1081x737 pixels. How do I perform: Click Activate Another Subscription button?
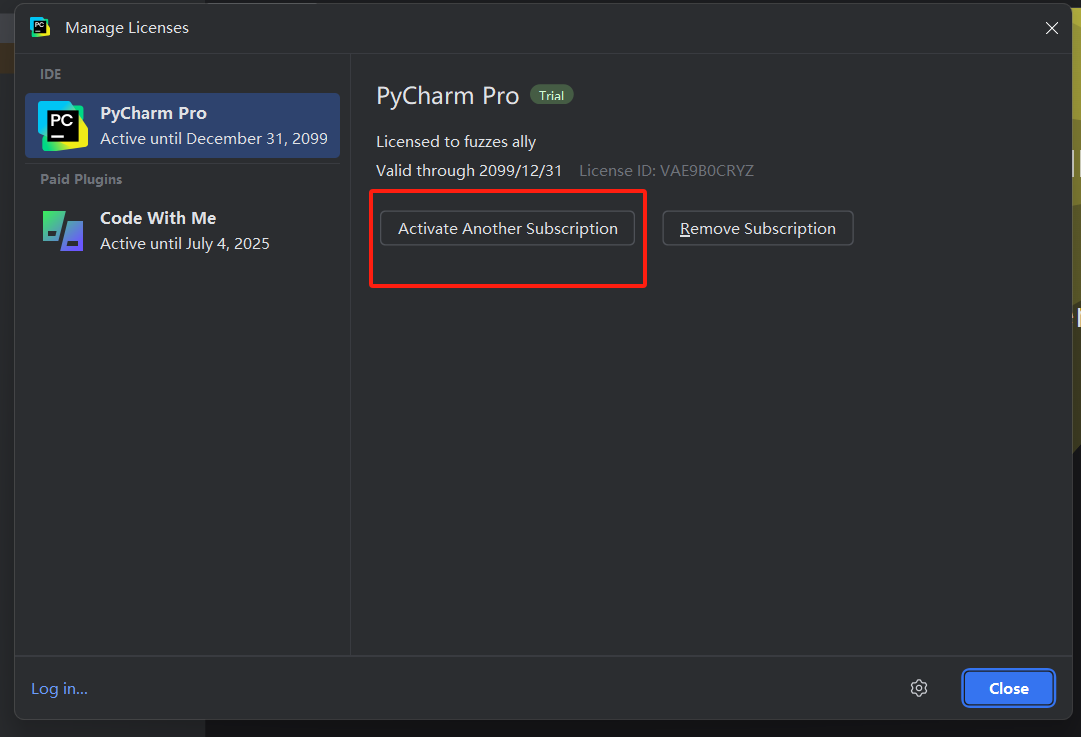coord(507,228)
